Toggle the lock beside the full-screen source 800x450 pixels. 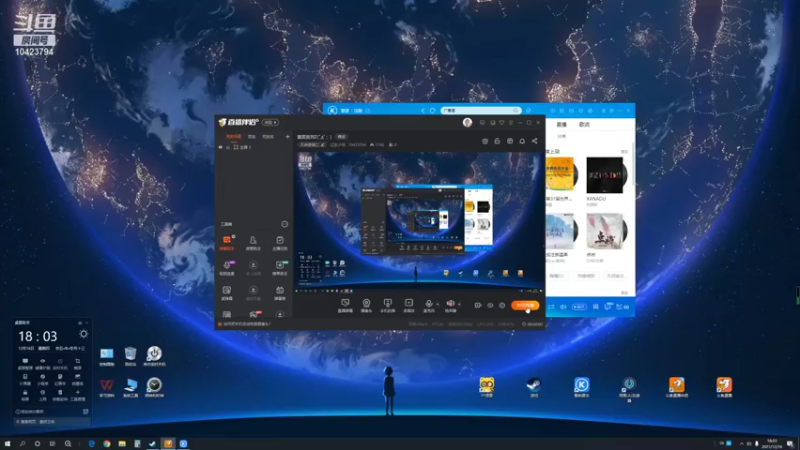click(228, 147)
